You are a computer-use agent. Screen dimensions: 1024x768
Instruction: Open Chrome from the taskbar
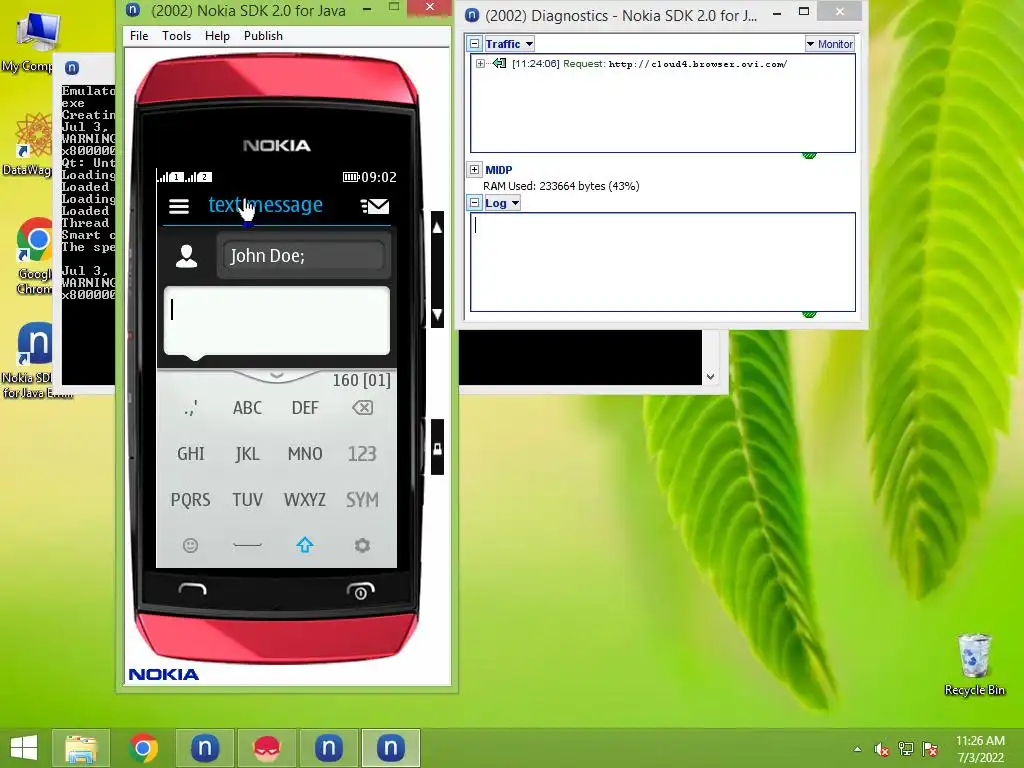[x=143, y=748]
